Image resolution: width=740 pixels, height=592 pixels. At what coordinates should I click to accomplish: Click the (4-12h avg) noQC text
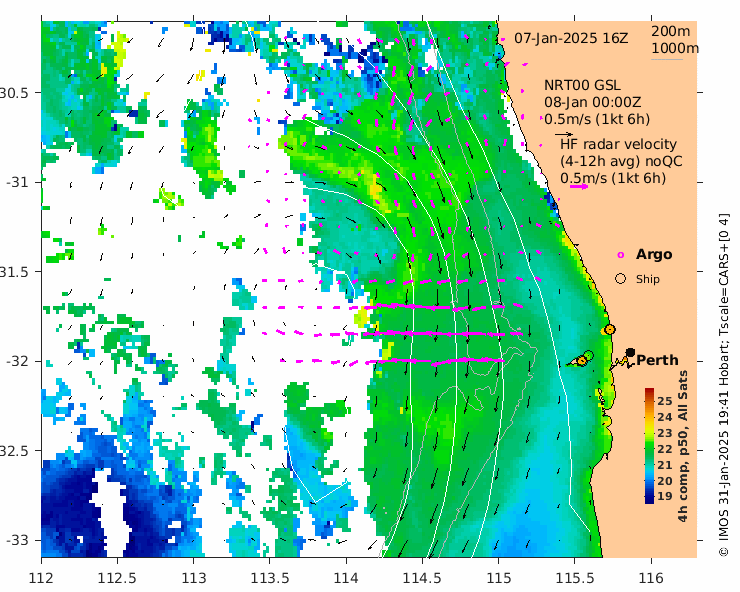pyautogui.click(x=621, y=161)
